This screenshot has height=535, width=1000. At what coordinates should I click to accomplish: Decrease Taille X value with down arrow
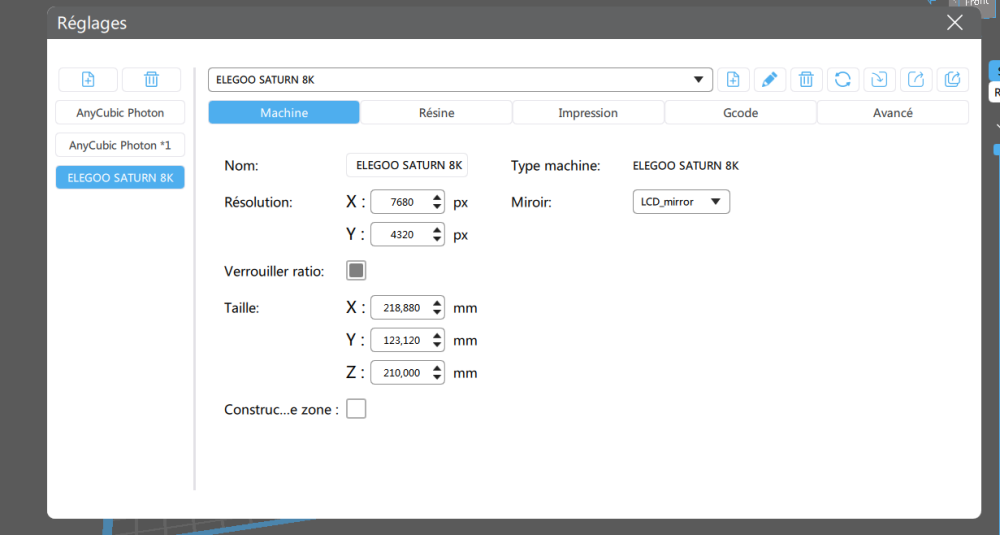(437, 313)
